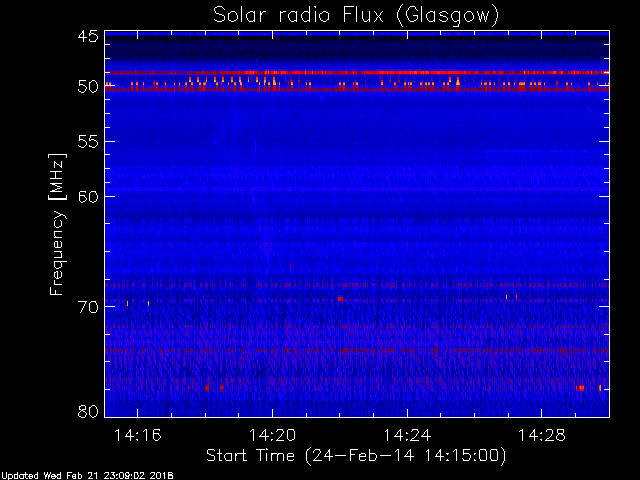Click the '55' frequency tick label
The width and height of the screenshot is (640, 480).
tap(88, 142)
